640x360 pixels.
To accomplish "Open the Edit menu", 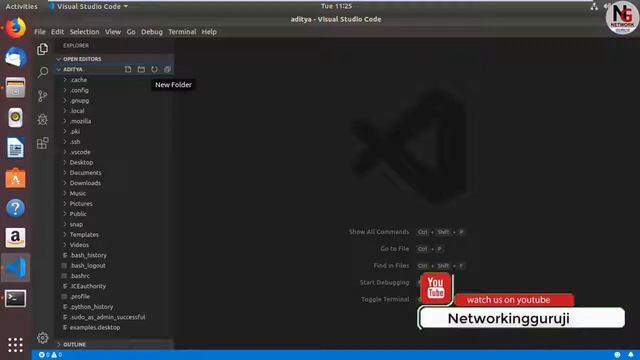I will pos(57,32).
